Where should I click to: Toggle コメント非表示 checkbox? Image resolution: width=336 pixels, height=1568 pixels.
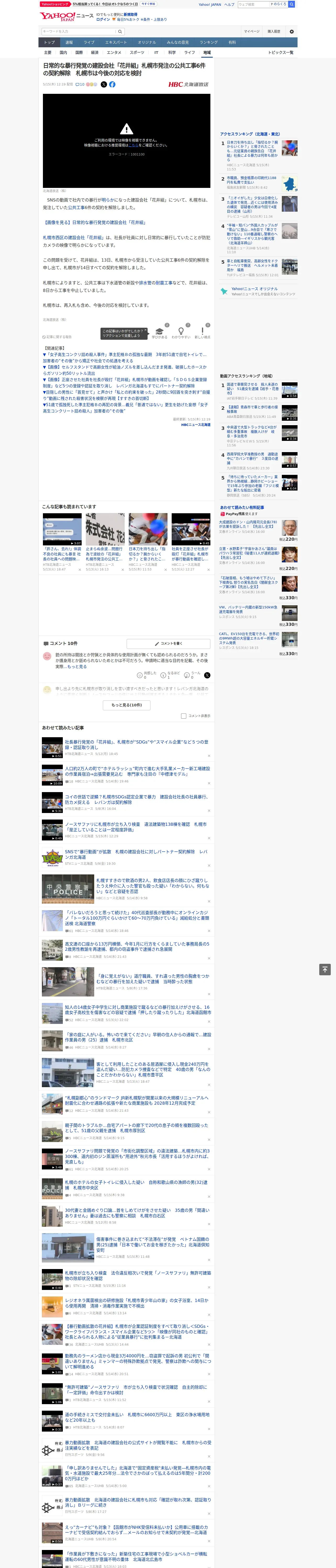[183, 716]
